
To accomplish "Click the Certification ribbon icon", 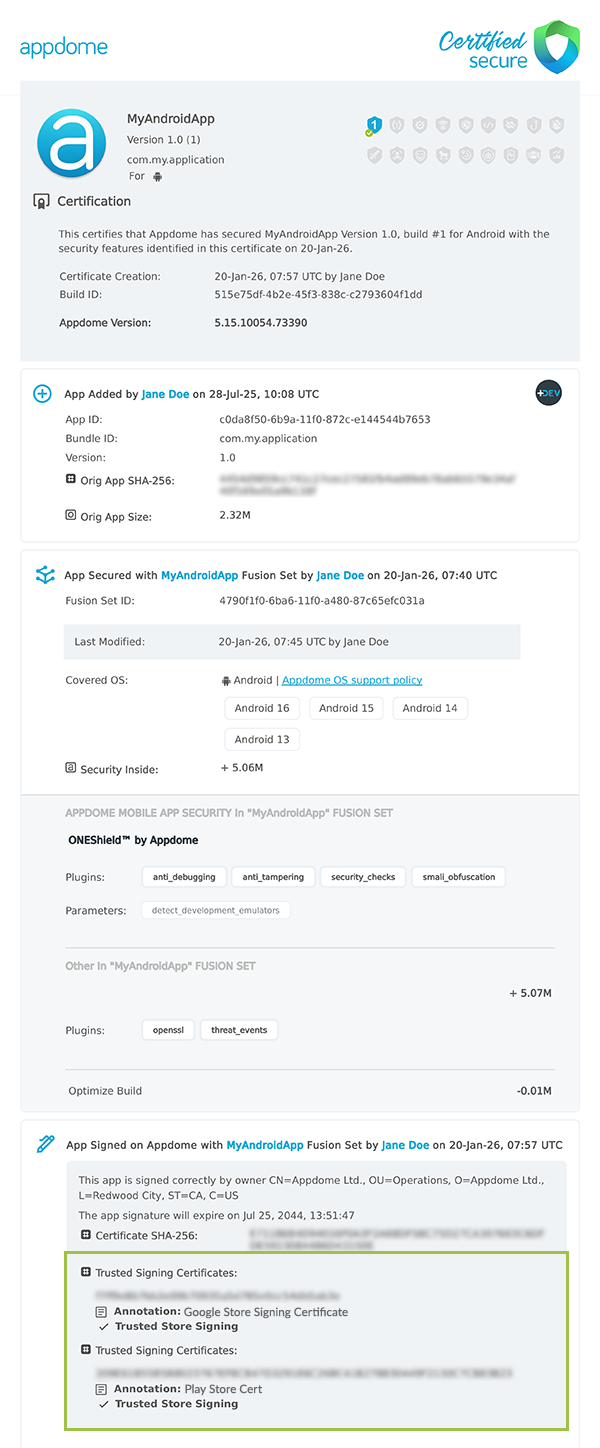I will click(41, 202).
